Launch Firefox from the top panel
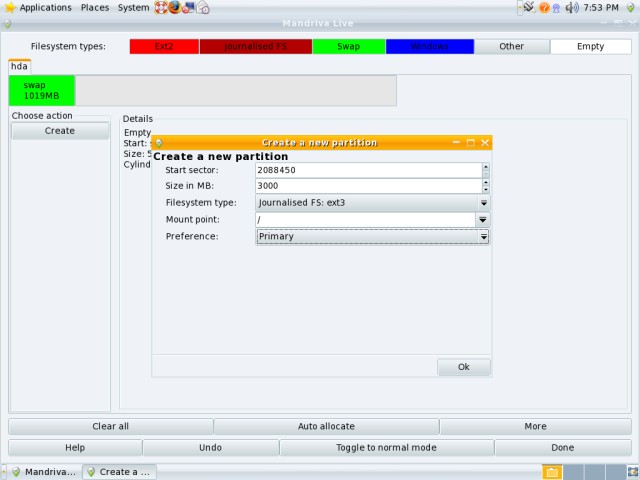Image resolution: width=640 pixels, height=480 pixels. (175, 7)
